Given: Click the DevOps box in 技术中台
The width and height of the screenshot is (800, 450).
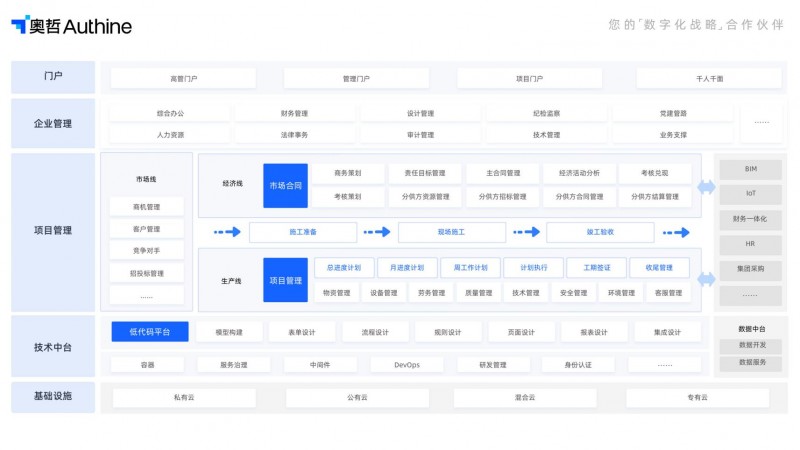Looking at the screenshot, I should (x=406, y=365).
